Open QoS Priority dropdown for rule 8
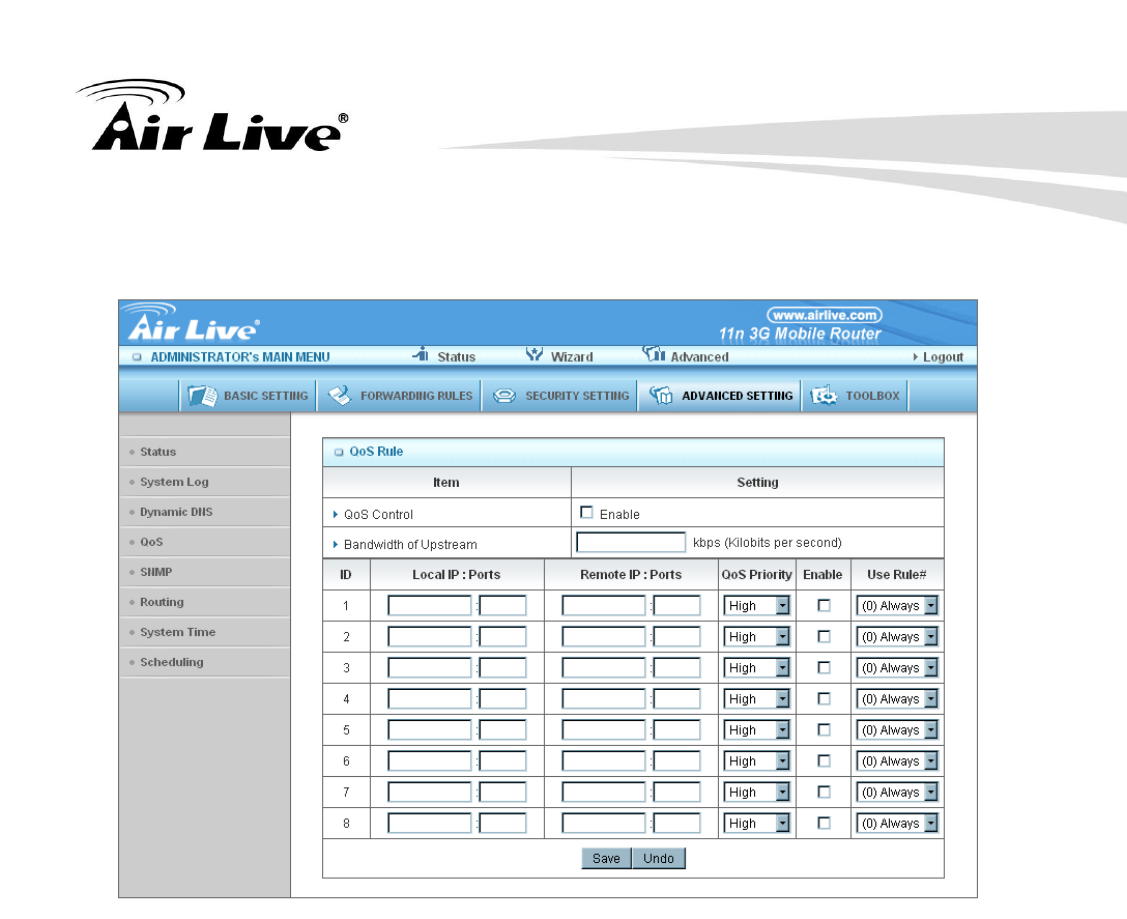The height and width of the screenshot is (919, 1127). (757, 823)
